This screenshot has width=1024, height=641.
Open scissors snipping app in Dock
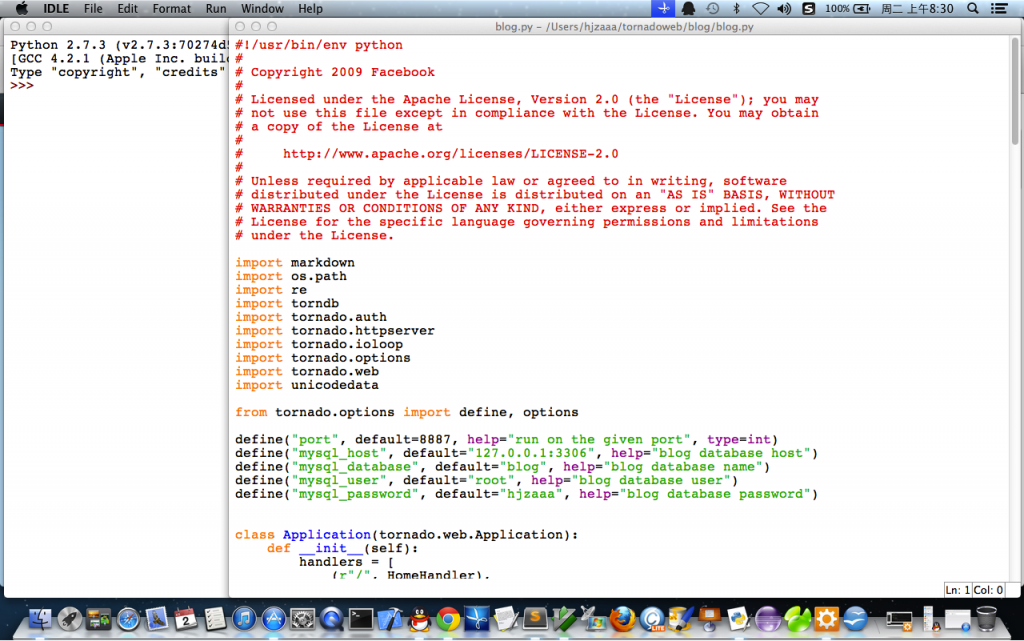(477, 619)
